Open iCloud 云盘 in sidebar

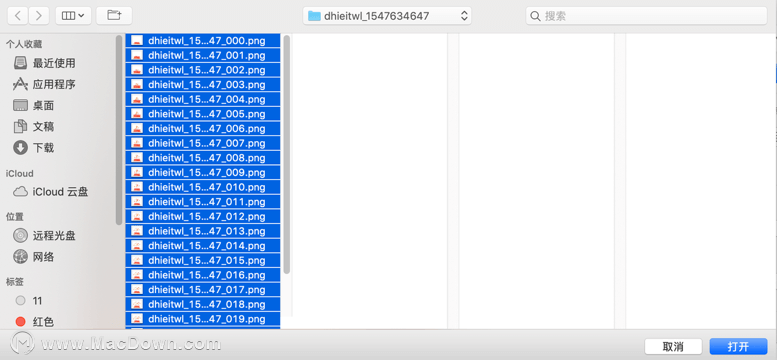[50, 192]
